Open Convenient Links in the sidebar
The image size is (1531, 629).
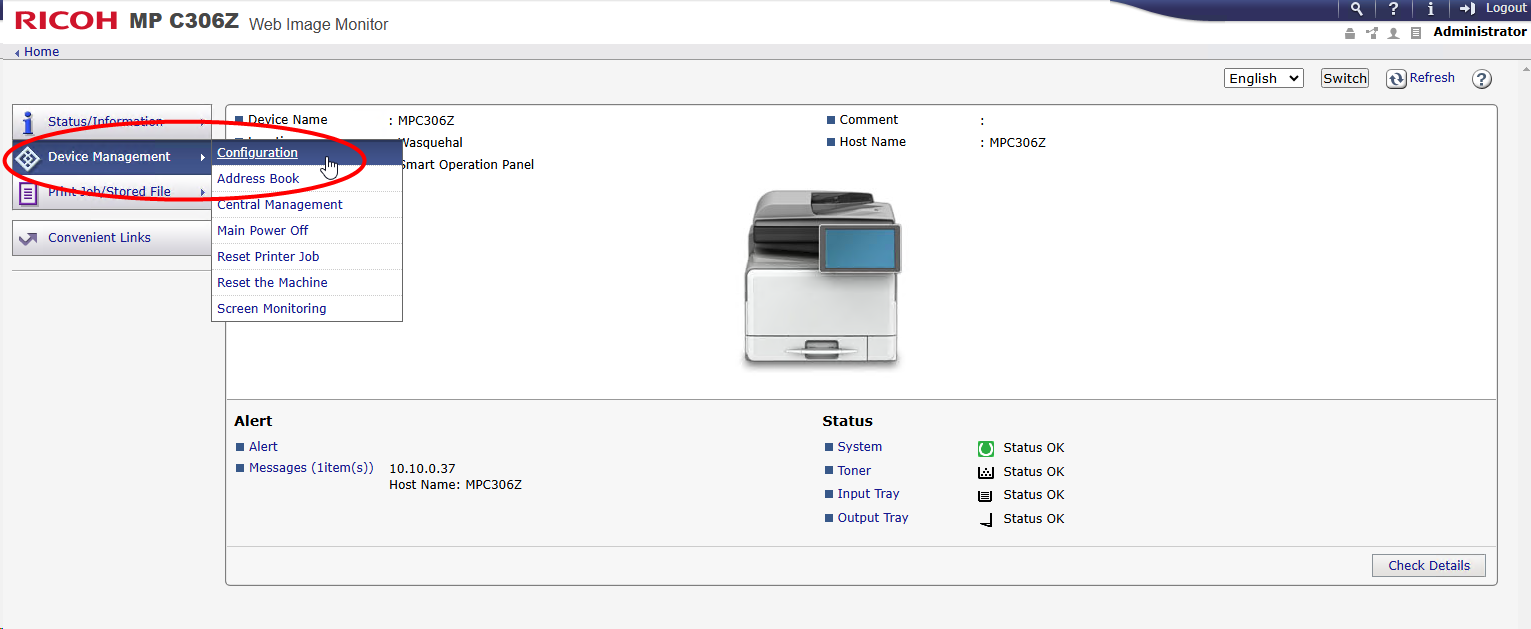(x=112, y=238)
